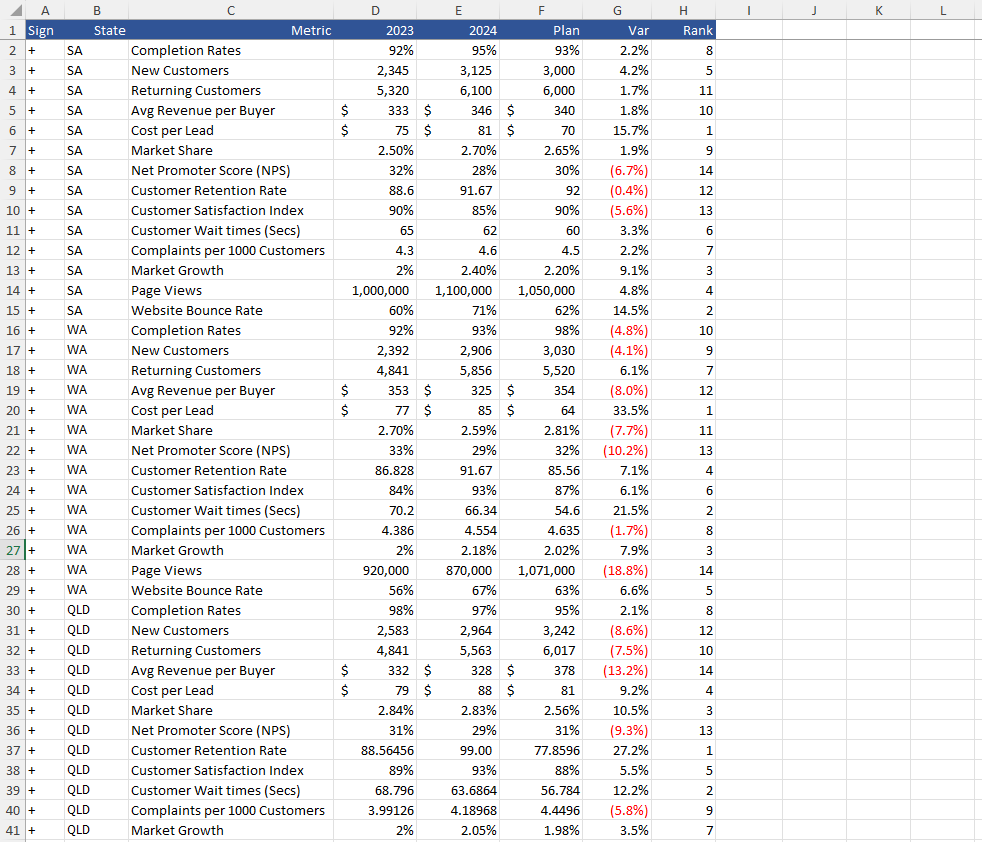This screenshot has height=842, width=982.
Task: Select QLD Customer Retention Rate 2023 value 88.56456
Action: tap(375, 750)
